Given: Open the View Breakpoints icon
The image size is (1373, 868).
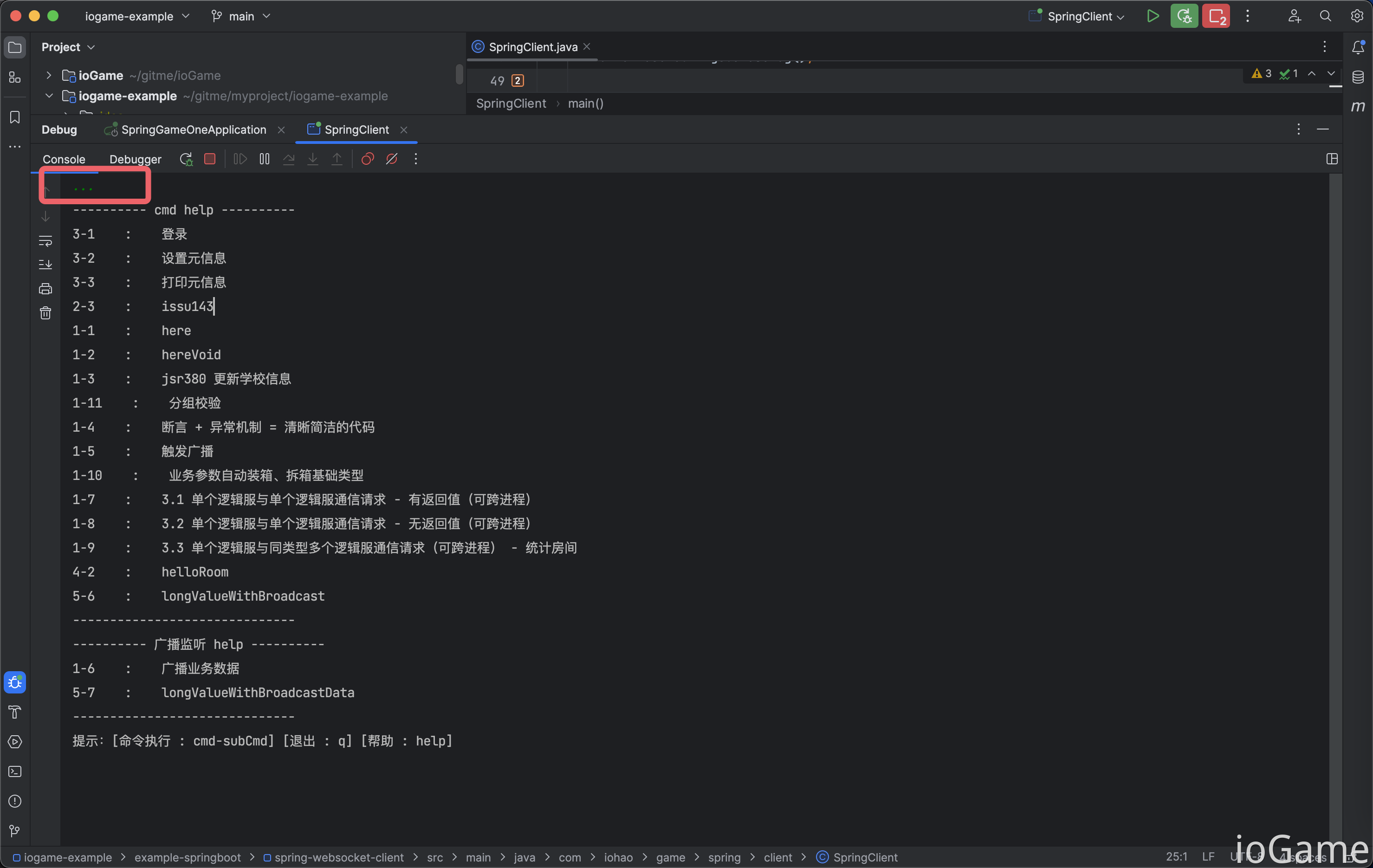Looking at the screenshot, I should coord(368,159).
